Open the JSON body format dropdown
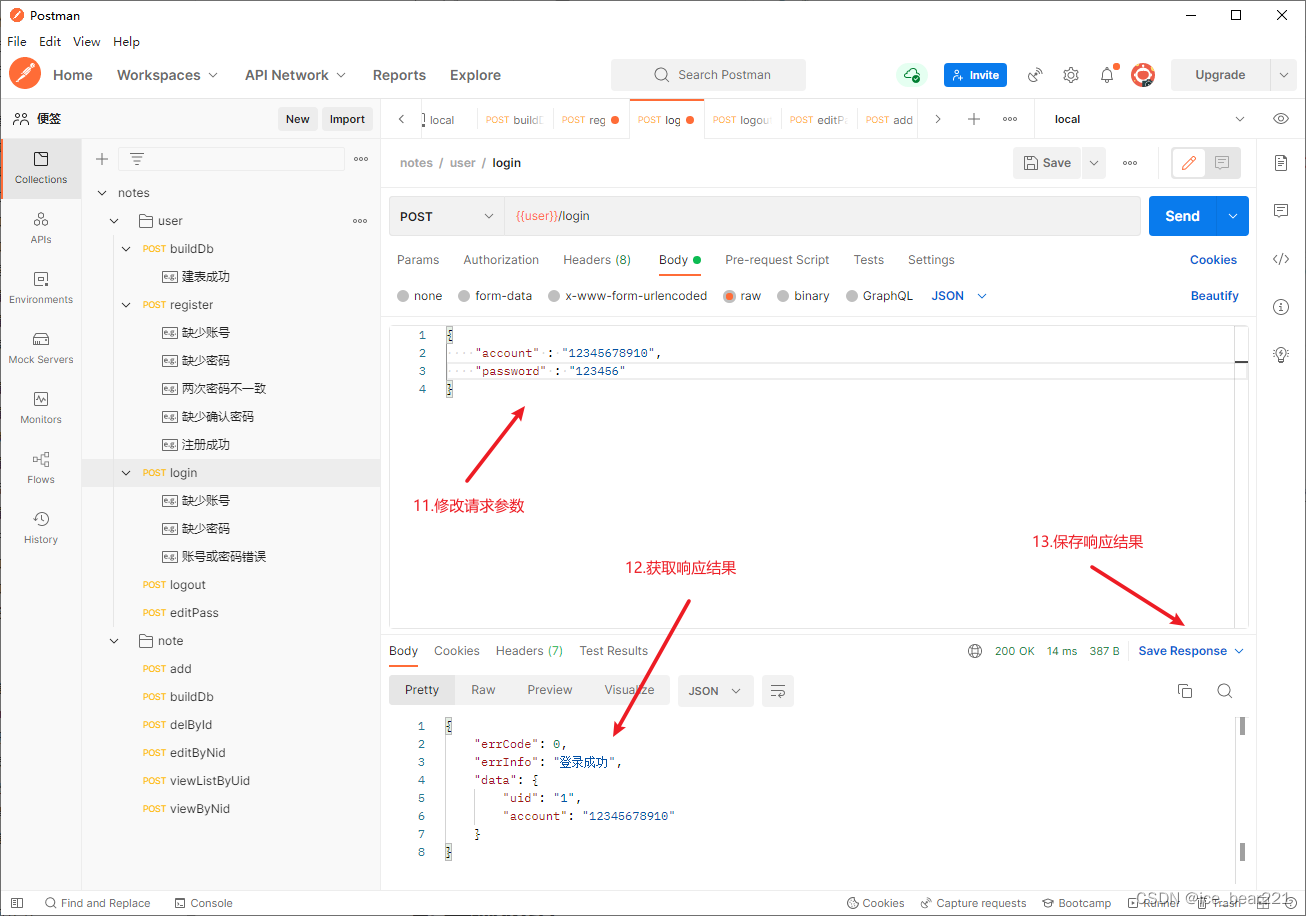Viewport: 1306px width, 916px height. coord(960,296)
